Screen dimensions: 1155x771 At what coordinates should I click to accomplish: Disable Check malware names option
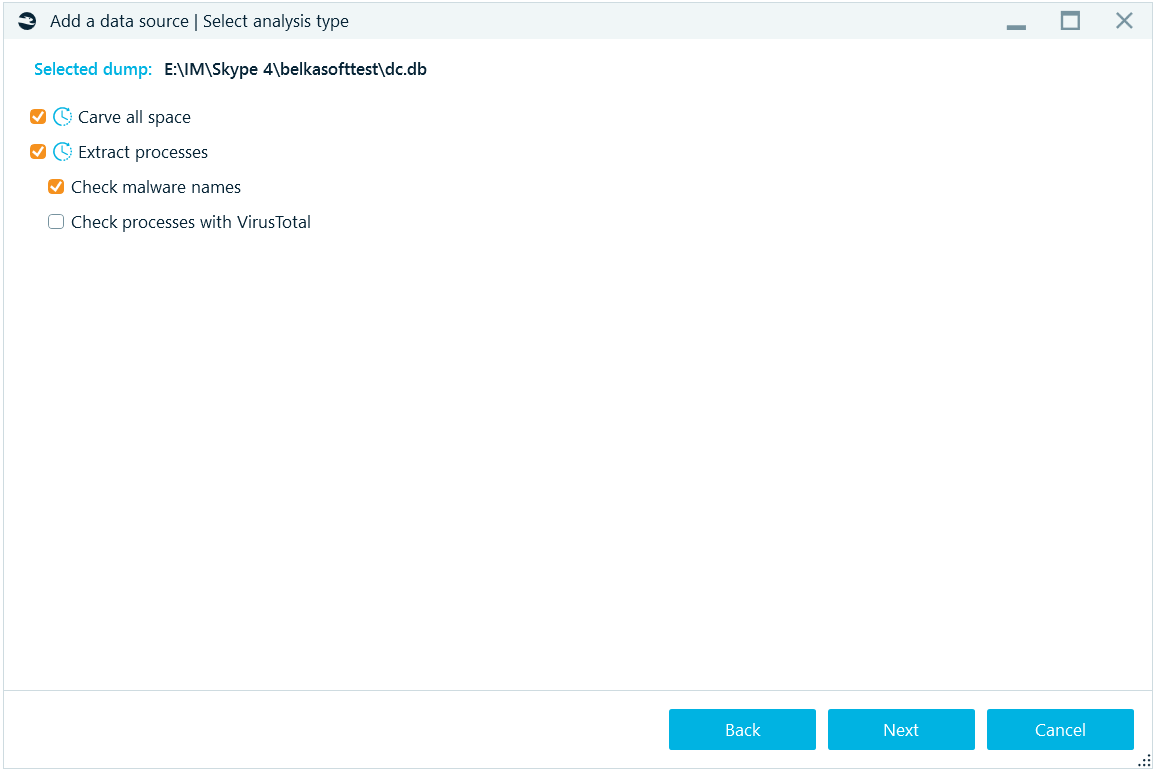click(x=56, y=187)
